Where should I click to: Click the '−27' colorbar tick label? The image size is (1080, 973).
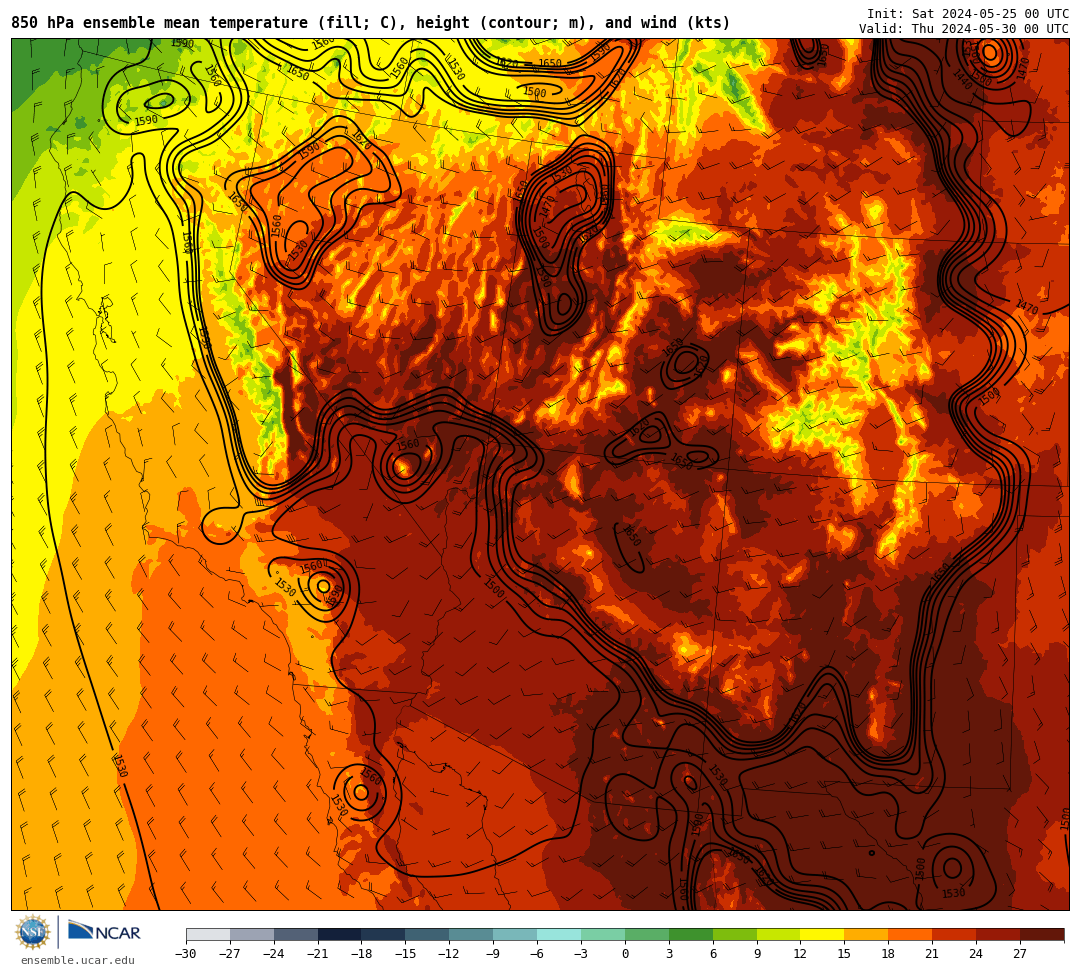click(230, 954)
